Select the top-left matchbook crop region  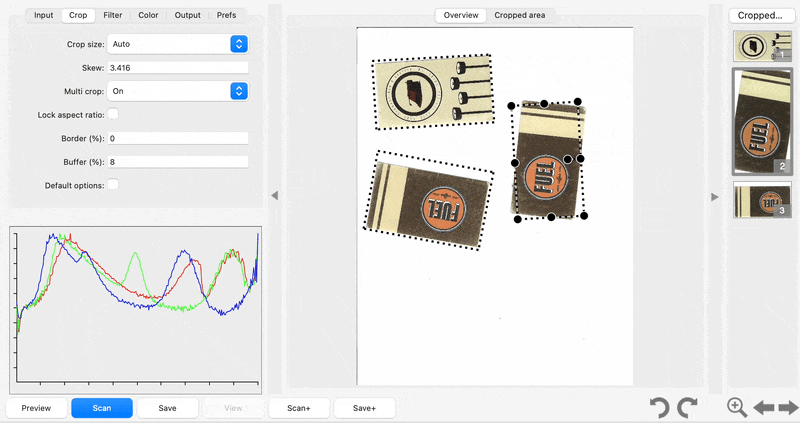click(x=433, y=92)
